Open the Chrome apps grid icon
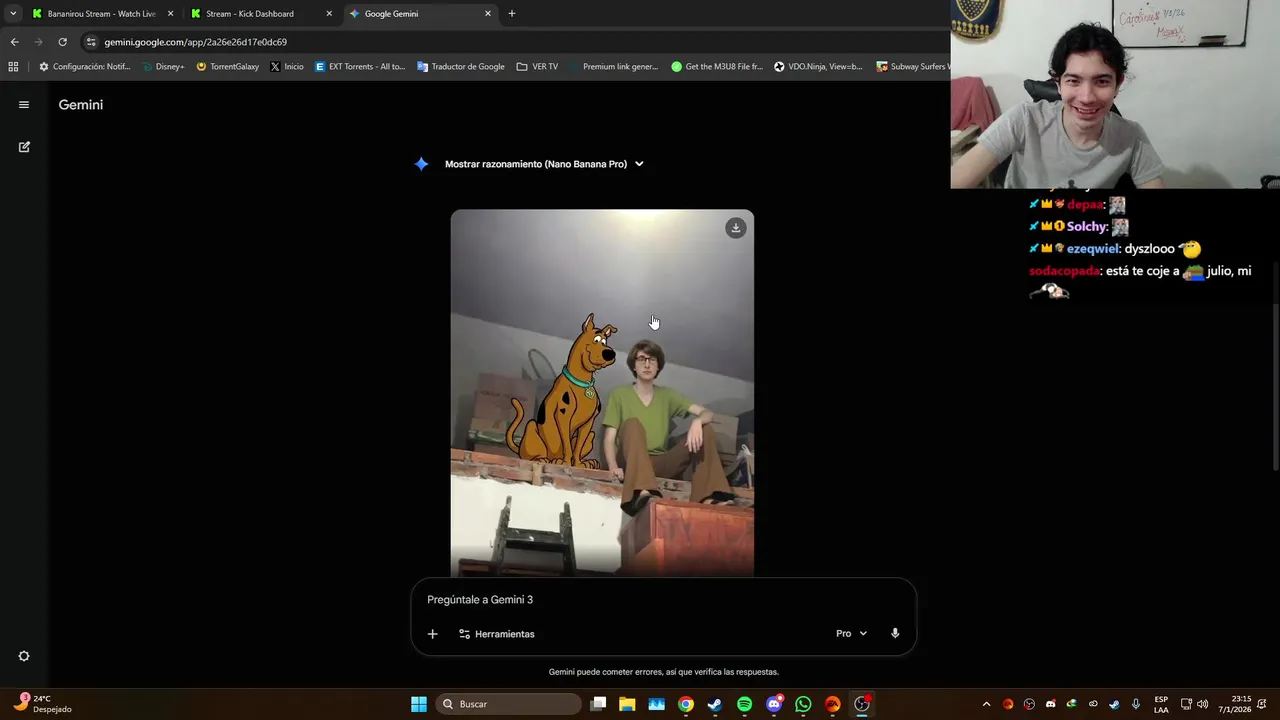This screenshot has height=720, width=1280. pos(13,67)
